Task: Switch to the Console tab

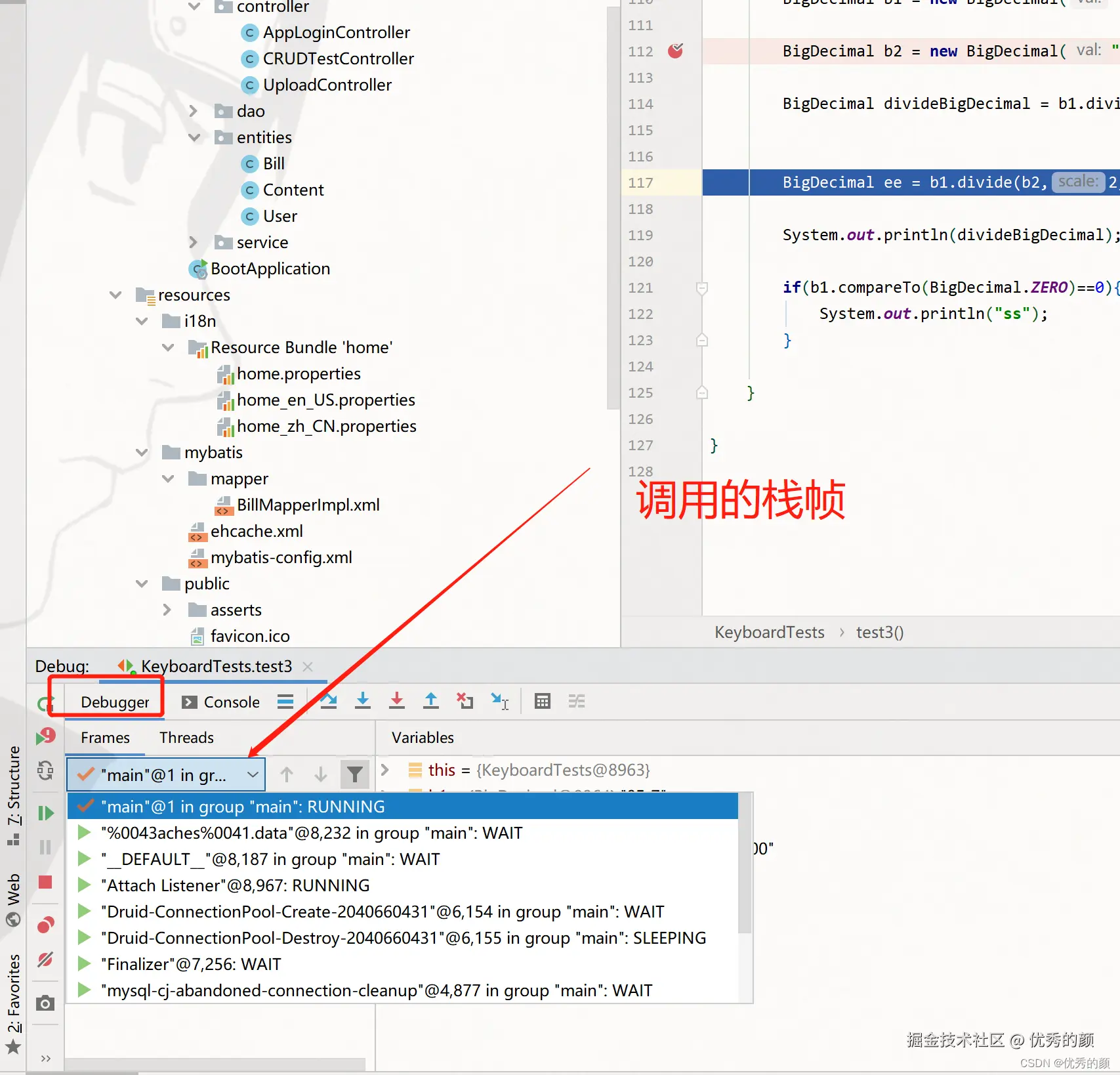Action: coord(221,702)
